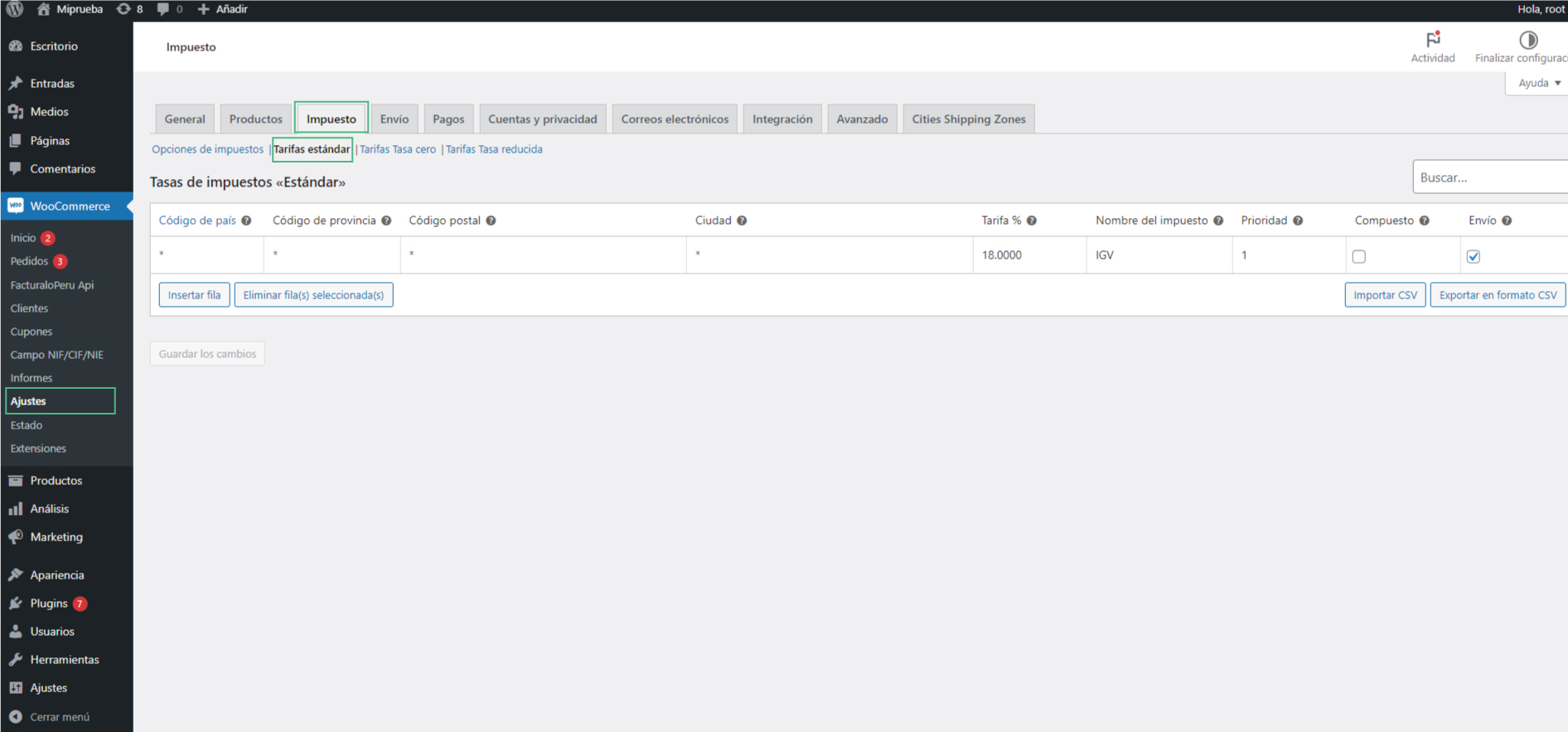Click the WordPress logo icon

15,9
